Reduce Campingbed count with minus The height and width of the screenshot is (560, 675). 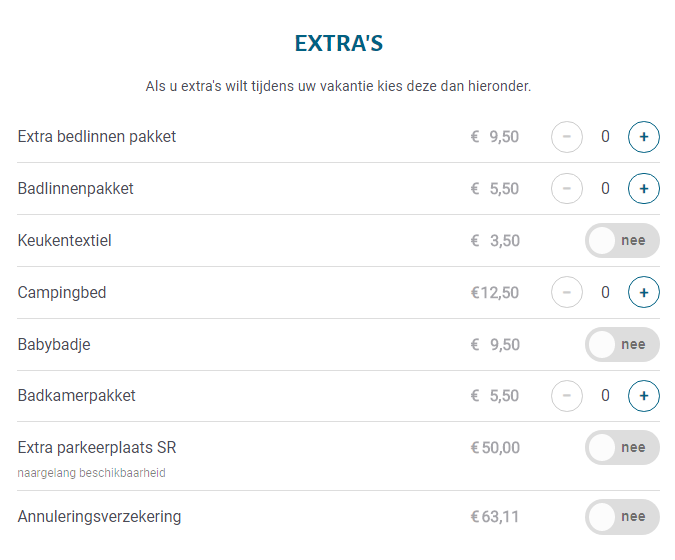[567, 293]
